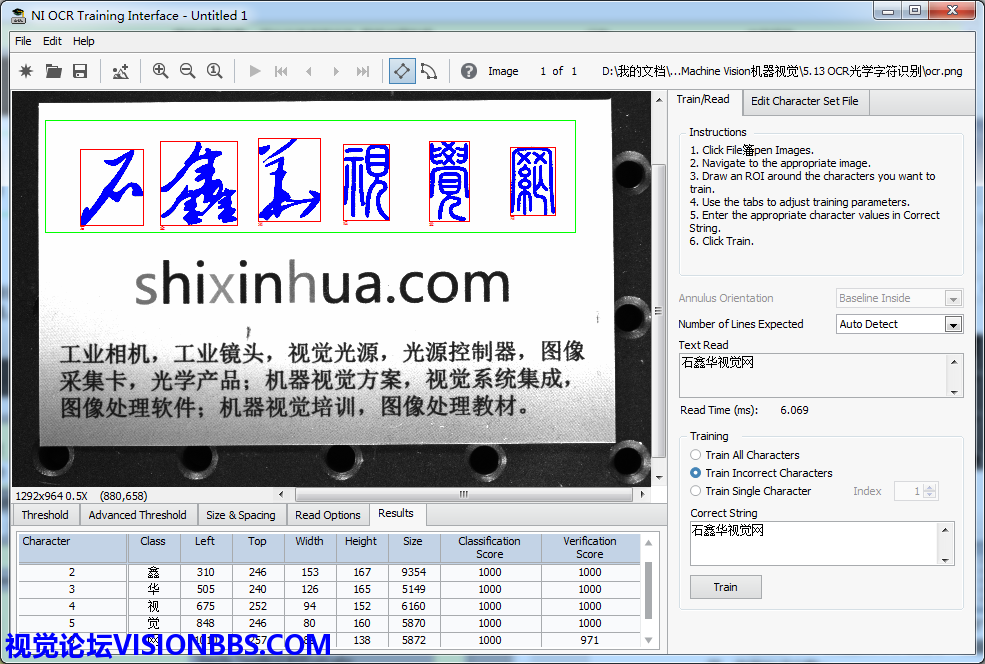Click the Classification Score column header
This screenshot has width=985, height=664.
pyautogui.click(x=489, y=548)
